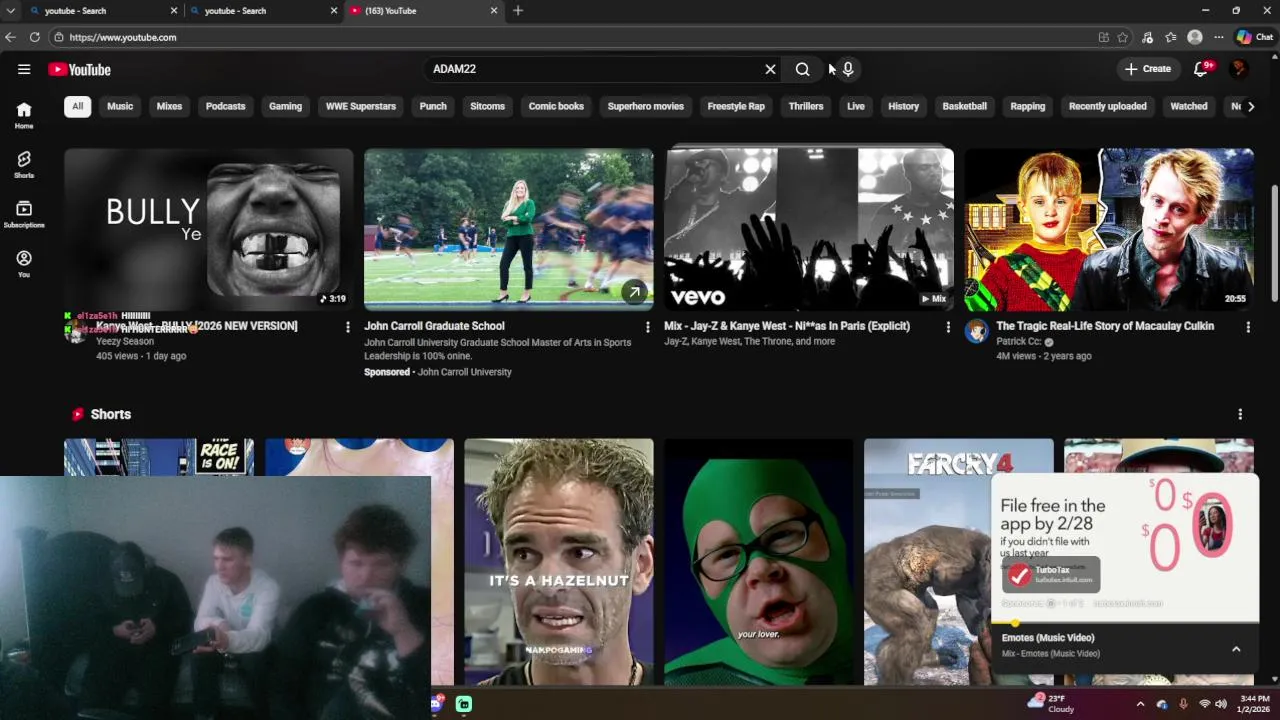This screenshot has width=1280, height=720.
Task: Go to Home in the sidebar
Action: (24, 116)
